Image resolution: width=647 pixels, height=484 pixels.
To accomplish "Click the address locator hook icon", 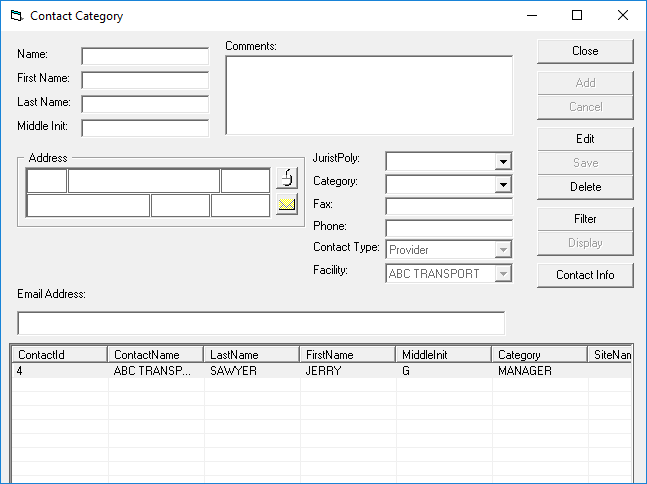I will 287,178.
